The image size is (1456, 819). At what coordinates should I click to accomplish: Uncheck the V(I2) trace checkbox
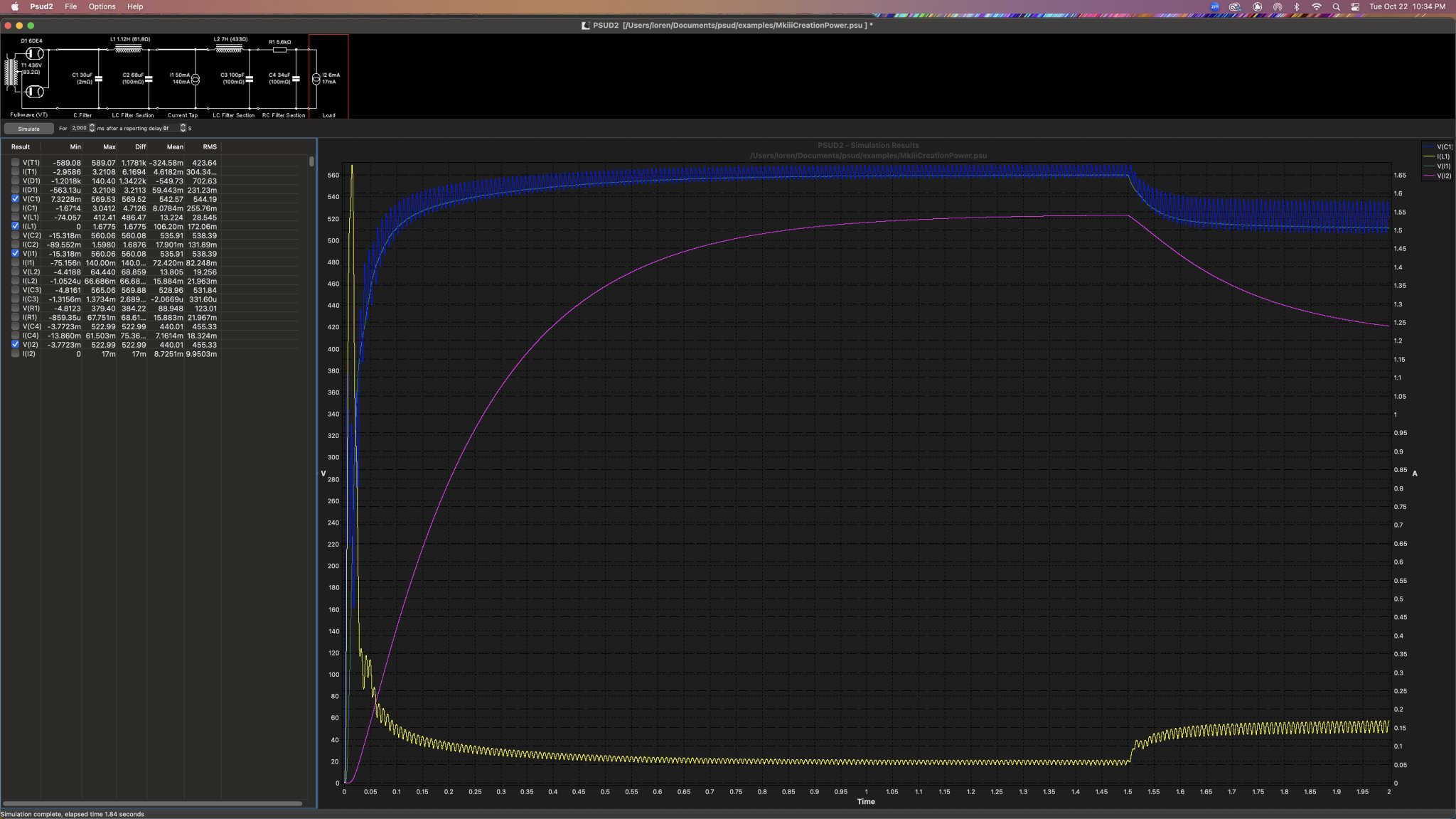15,344
